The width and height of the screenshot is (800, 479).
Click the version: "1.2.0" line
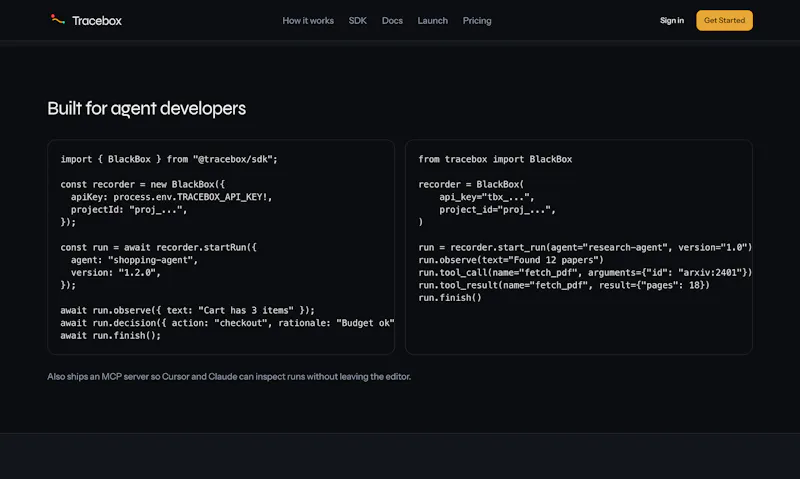tap(116, 272)
